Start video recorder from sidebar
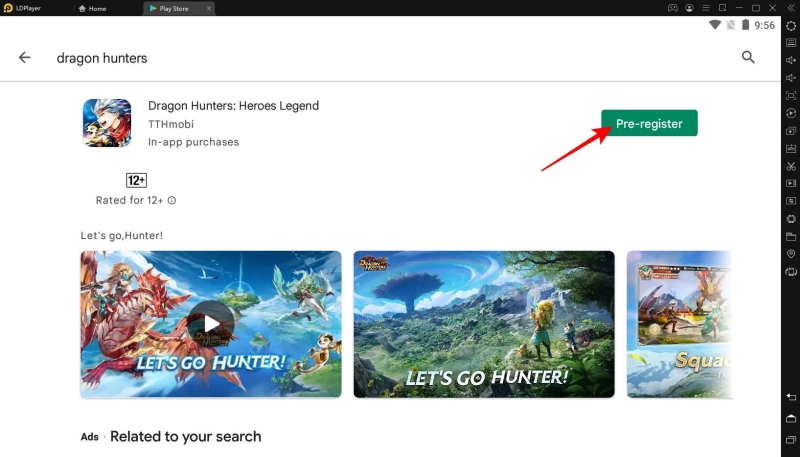The height and width of the screenshot is (457, 800). click(791, 183)
